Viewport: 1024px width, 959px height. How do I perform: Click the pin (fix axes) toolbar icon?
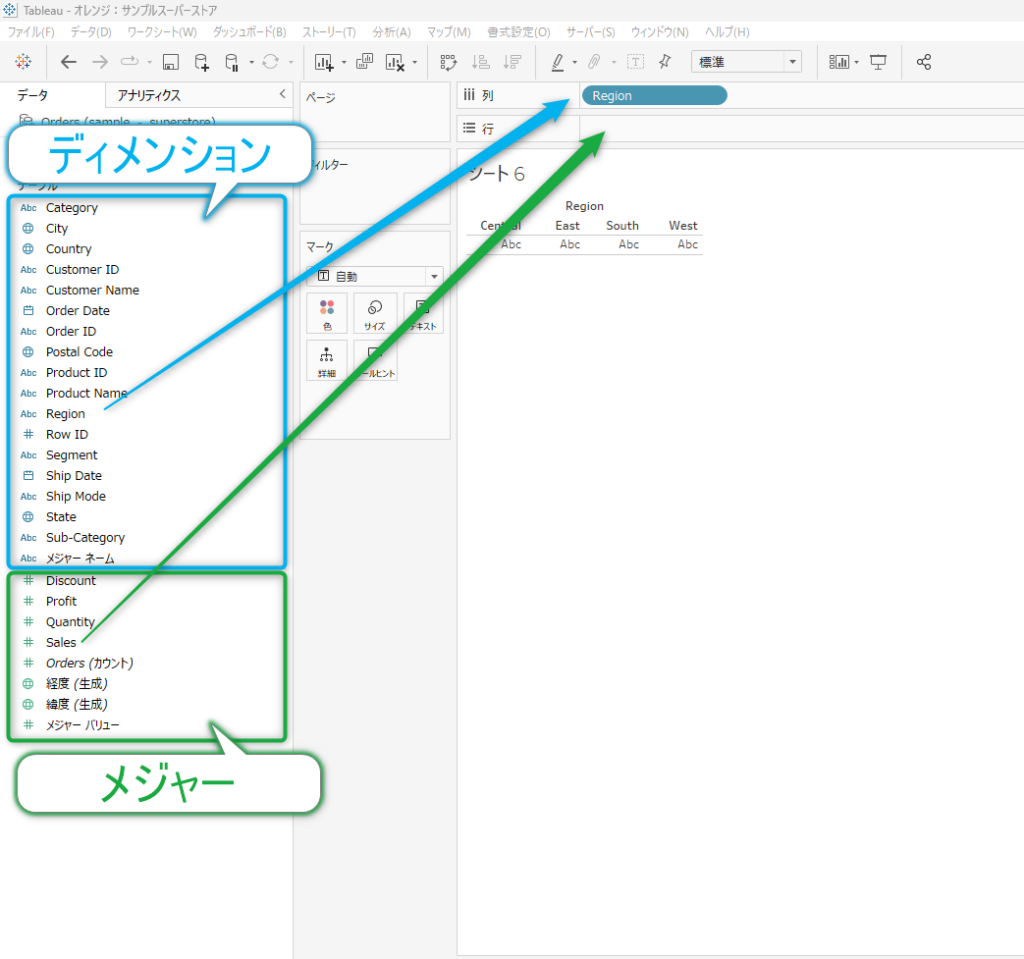[x=665, y=62]
